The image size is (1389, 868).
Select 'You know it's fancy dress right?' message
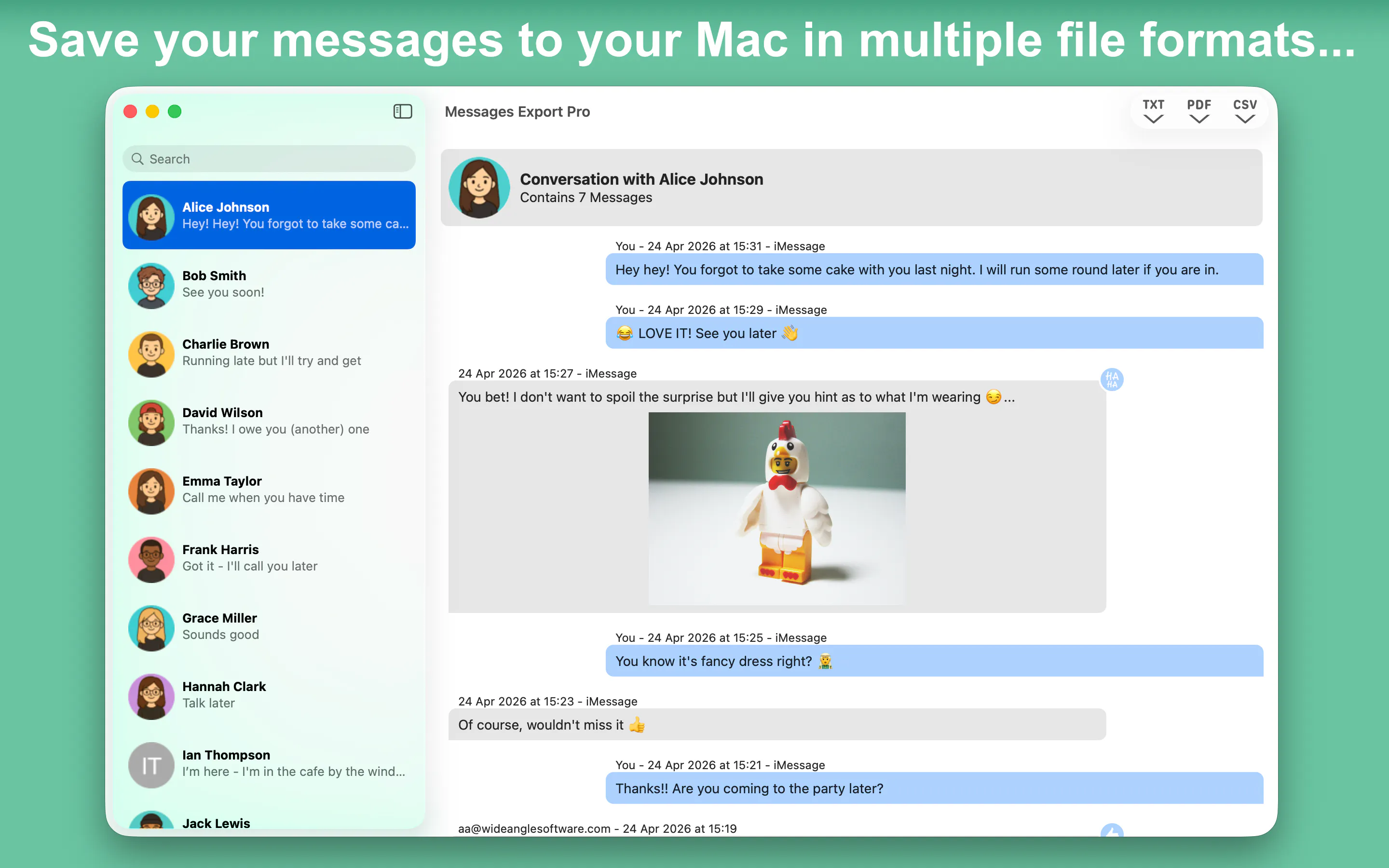(x=934, y=661)
